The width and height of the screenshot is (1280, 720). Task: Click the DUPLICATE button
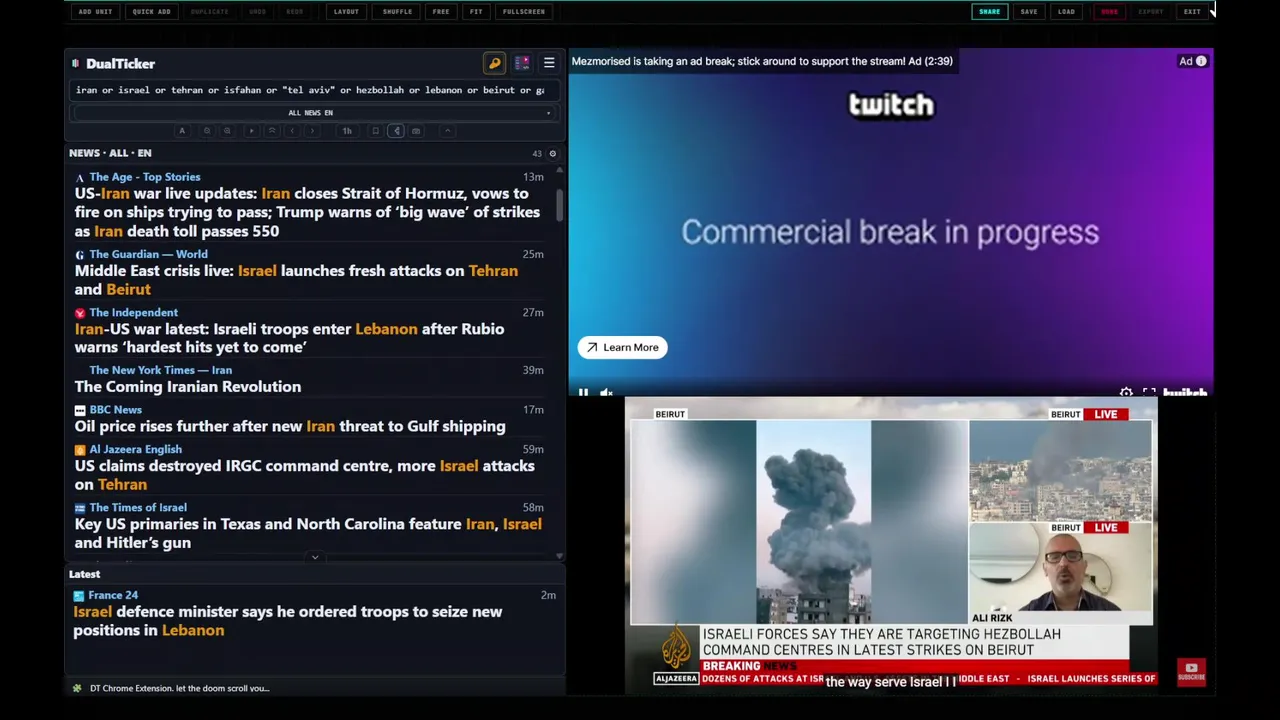pos(209,12)
